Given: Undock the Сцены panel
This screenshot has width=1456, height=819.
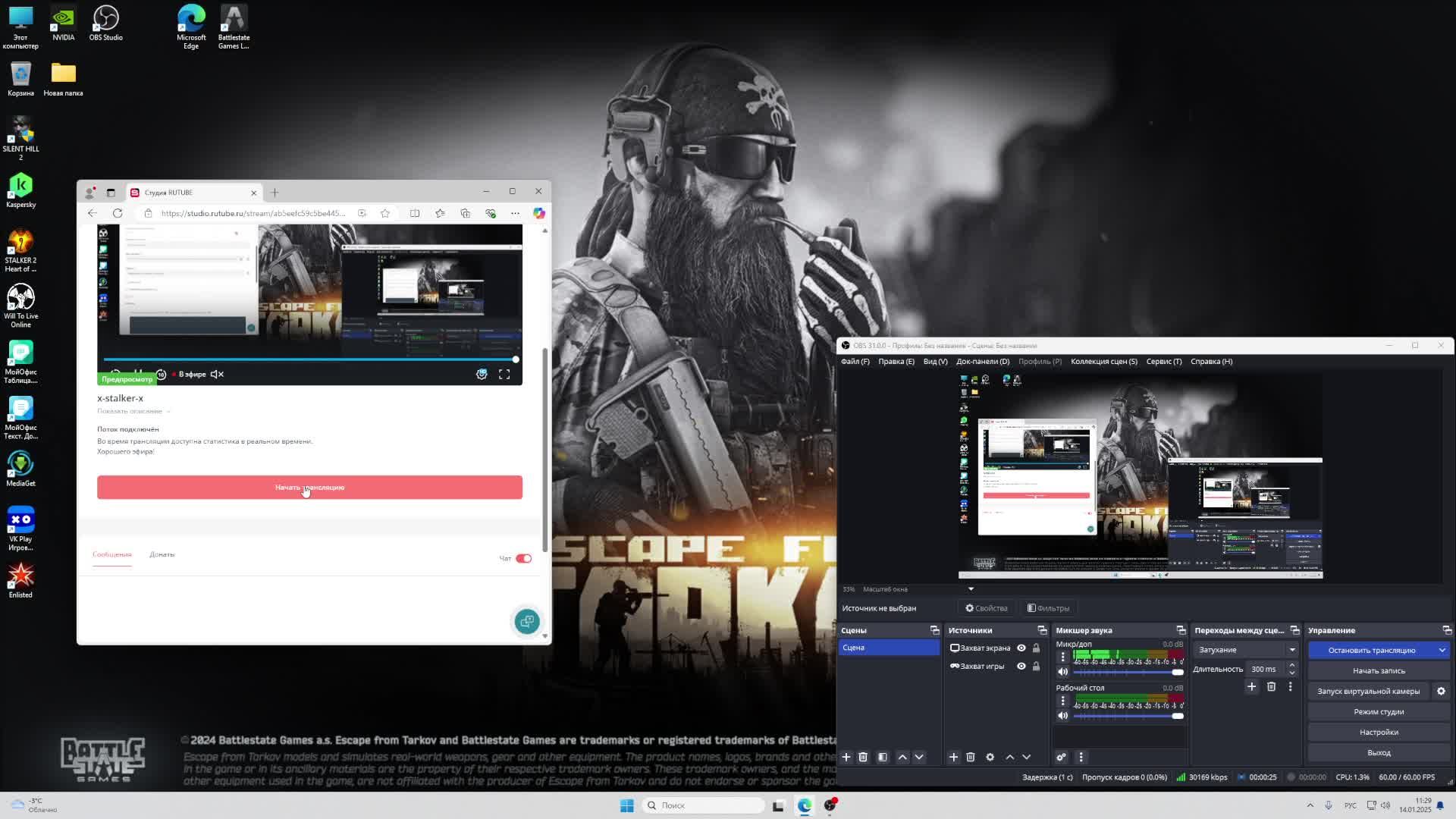Looking at the screenshot, I should pyautogui.click(x=935, y=630).
